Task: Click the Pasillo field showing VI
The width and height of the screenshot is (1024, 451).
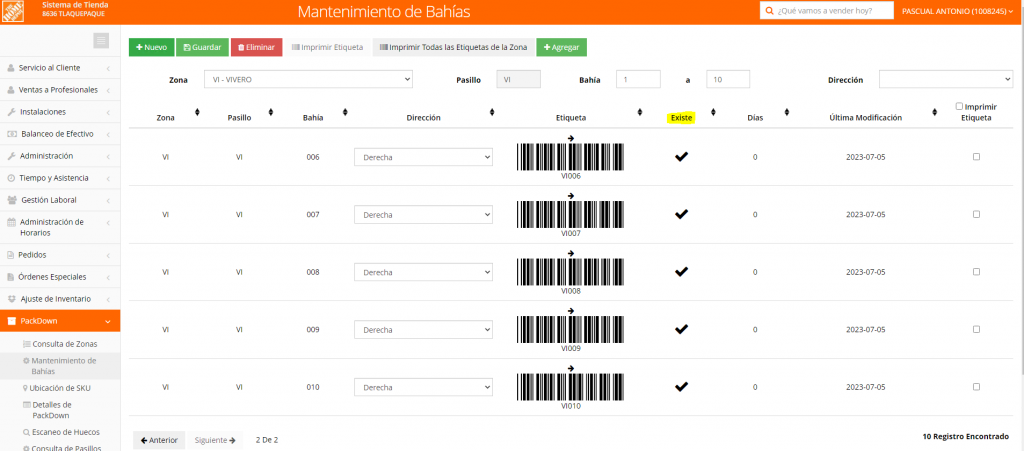Action: tap(519, 80)
